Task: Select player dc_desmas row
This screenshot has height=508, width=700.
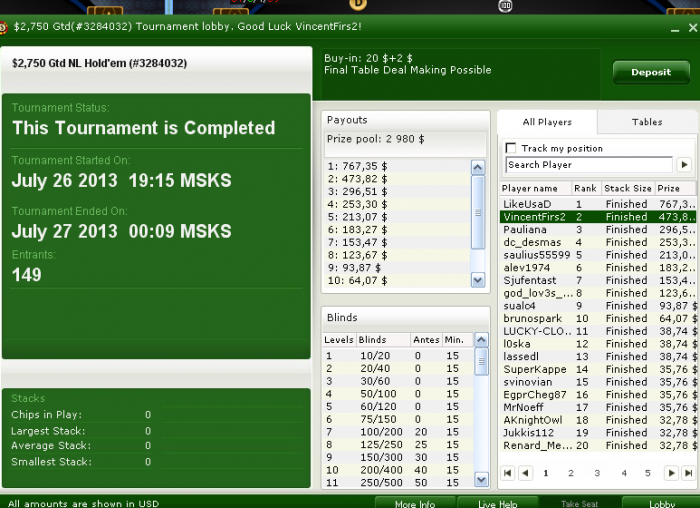Action: [598, 242]
